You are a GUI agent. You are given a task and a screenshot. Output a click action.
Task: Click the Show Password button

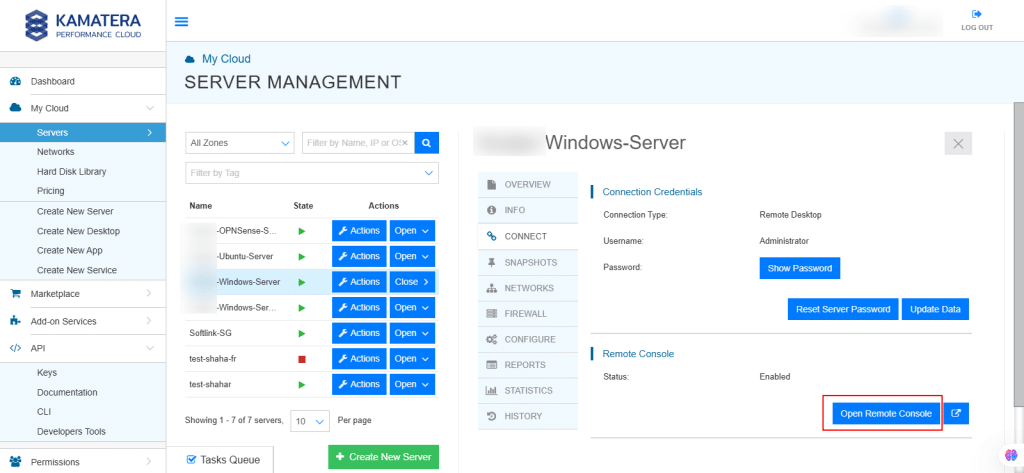pyautogui.click(x=799, y=268)
